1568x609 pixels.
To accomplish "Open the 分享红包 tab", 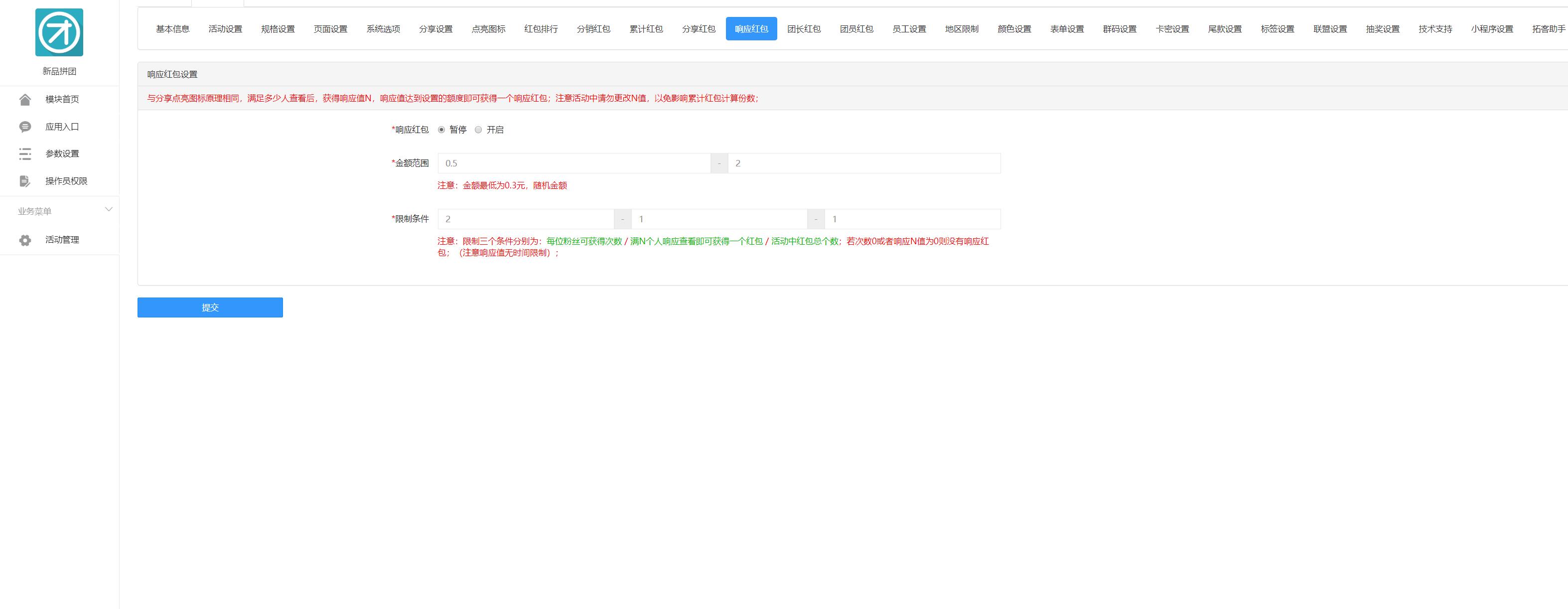I will tap(699, 28).
